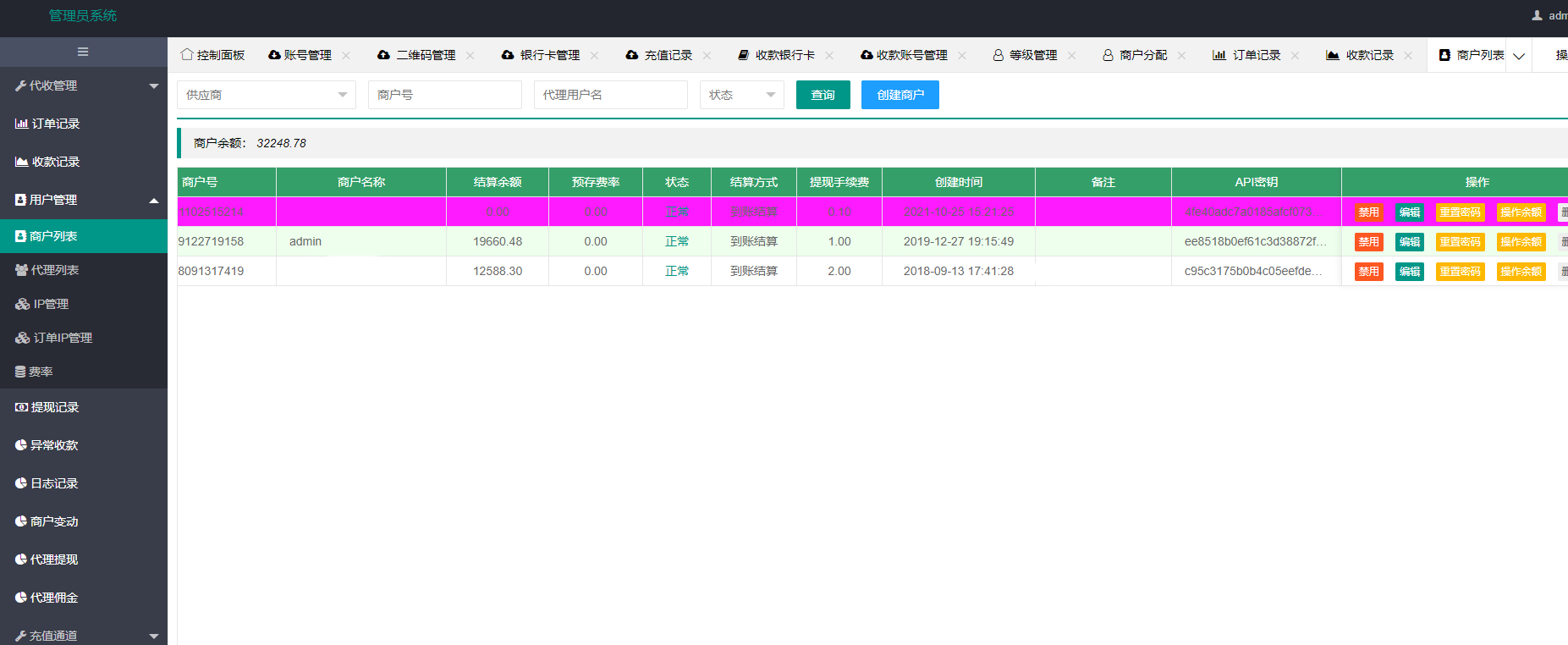Close the 二维码管理 tab
1568x645 pixels.
point(470,56)
